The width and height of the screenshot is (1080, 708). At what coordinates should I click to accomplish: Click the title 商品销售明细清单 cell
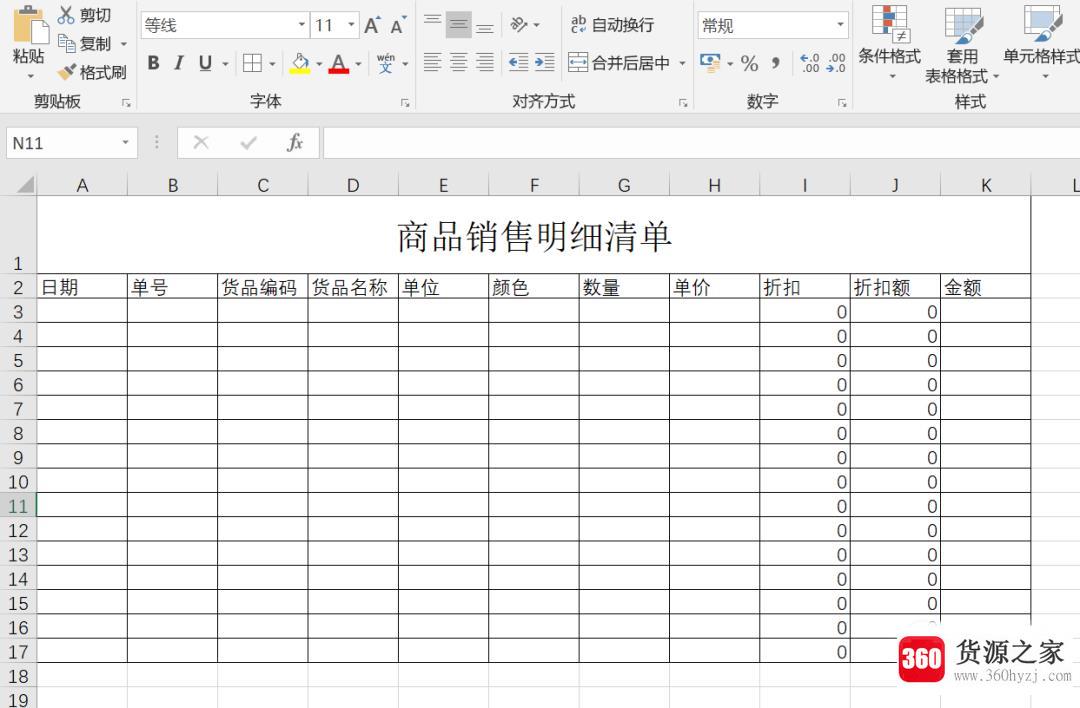click(534, 236)
